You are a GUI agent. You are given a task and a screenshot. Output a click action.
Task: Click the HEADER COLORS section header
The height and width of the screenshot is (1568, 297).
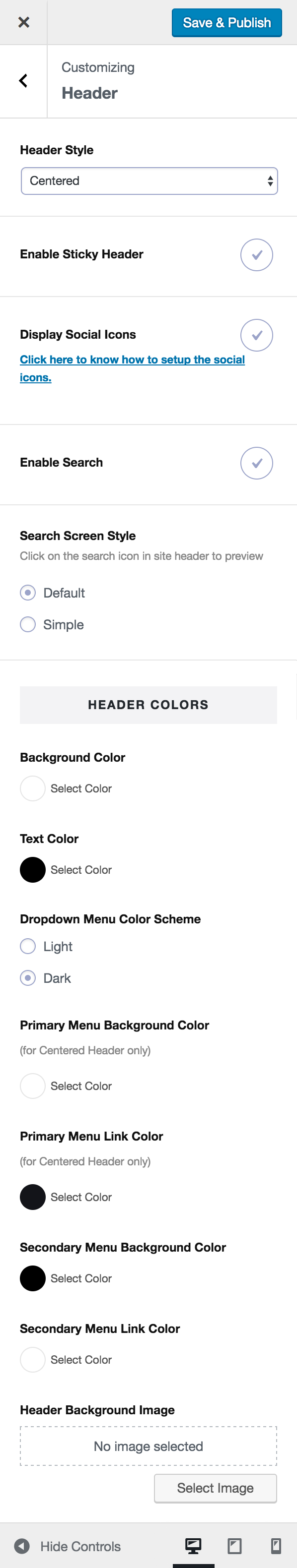pyautogui.click(x=148, y=705)
